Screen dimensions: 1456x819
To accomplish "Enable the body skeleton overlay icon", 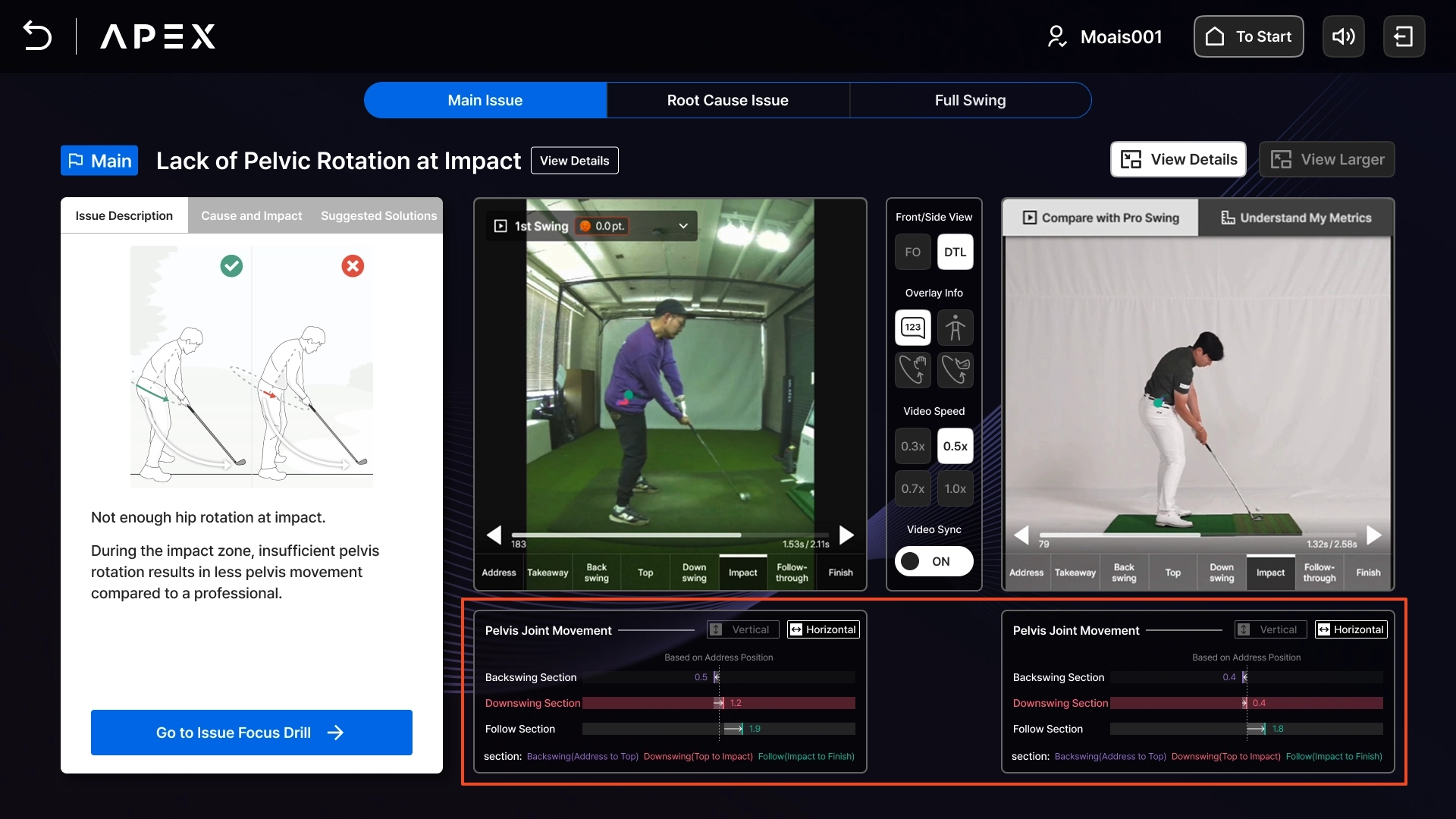I will pyautogui.click(x=955, y=328).
